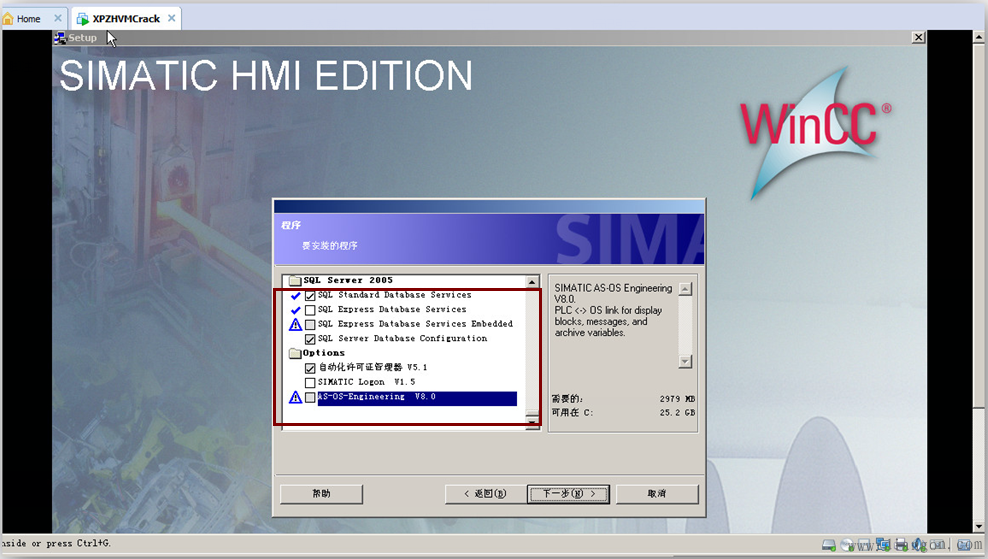Click the warning icon beside AS-OS-Engineering
The width and height of the screenshot is (988, 559).
(x=295, y=398)
